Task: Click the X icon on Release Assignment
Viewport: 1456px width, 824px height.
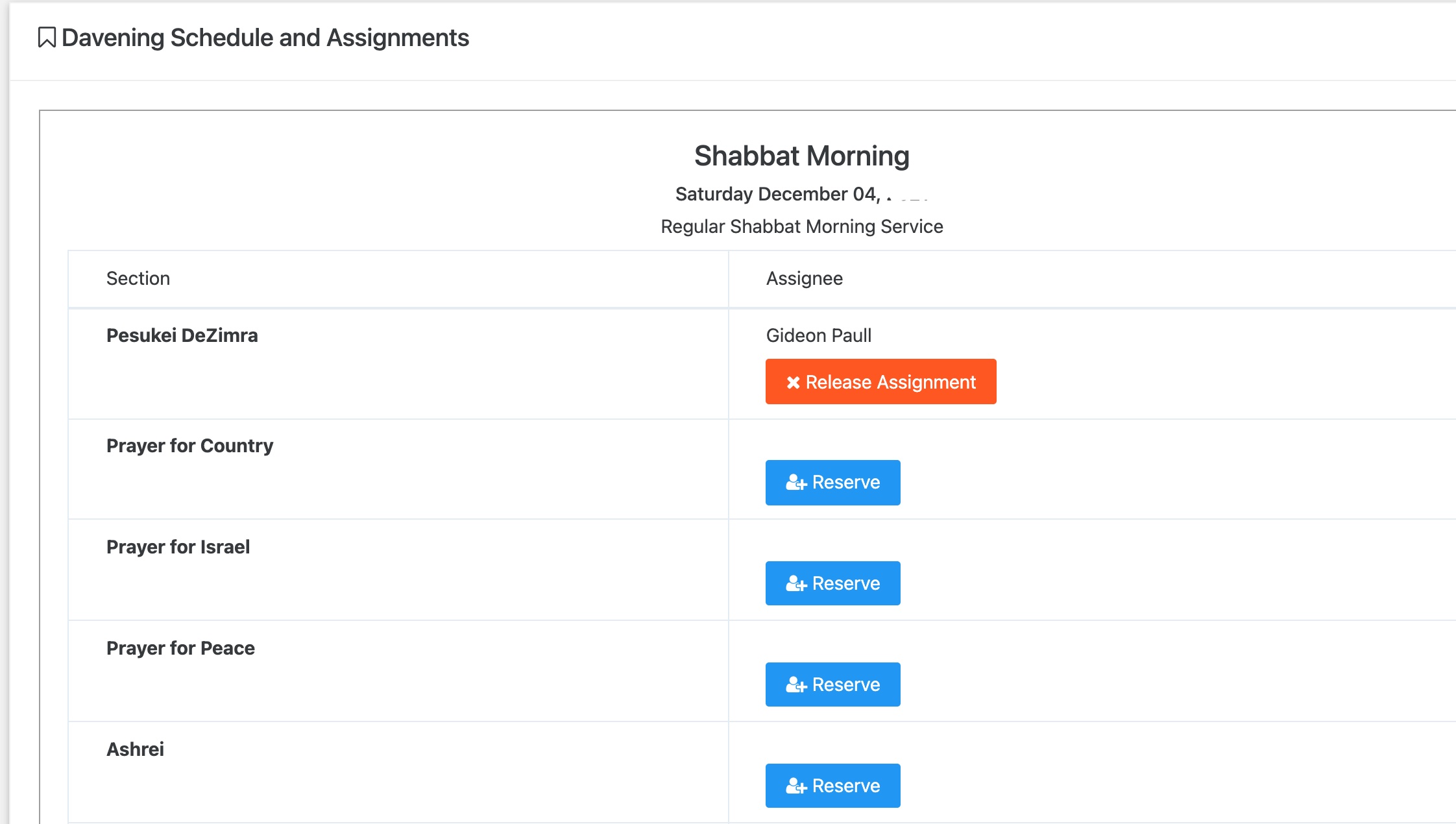Action: [x=793, y=382]
